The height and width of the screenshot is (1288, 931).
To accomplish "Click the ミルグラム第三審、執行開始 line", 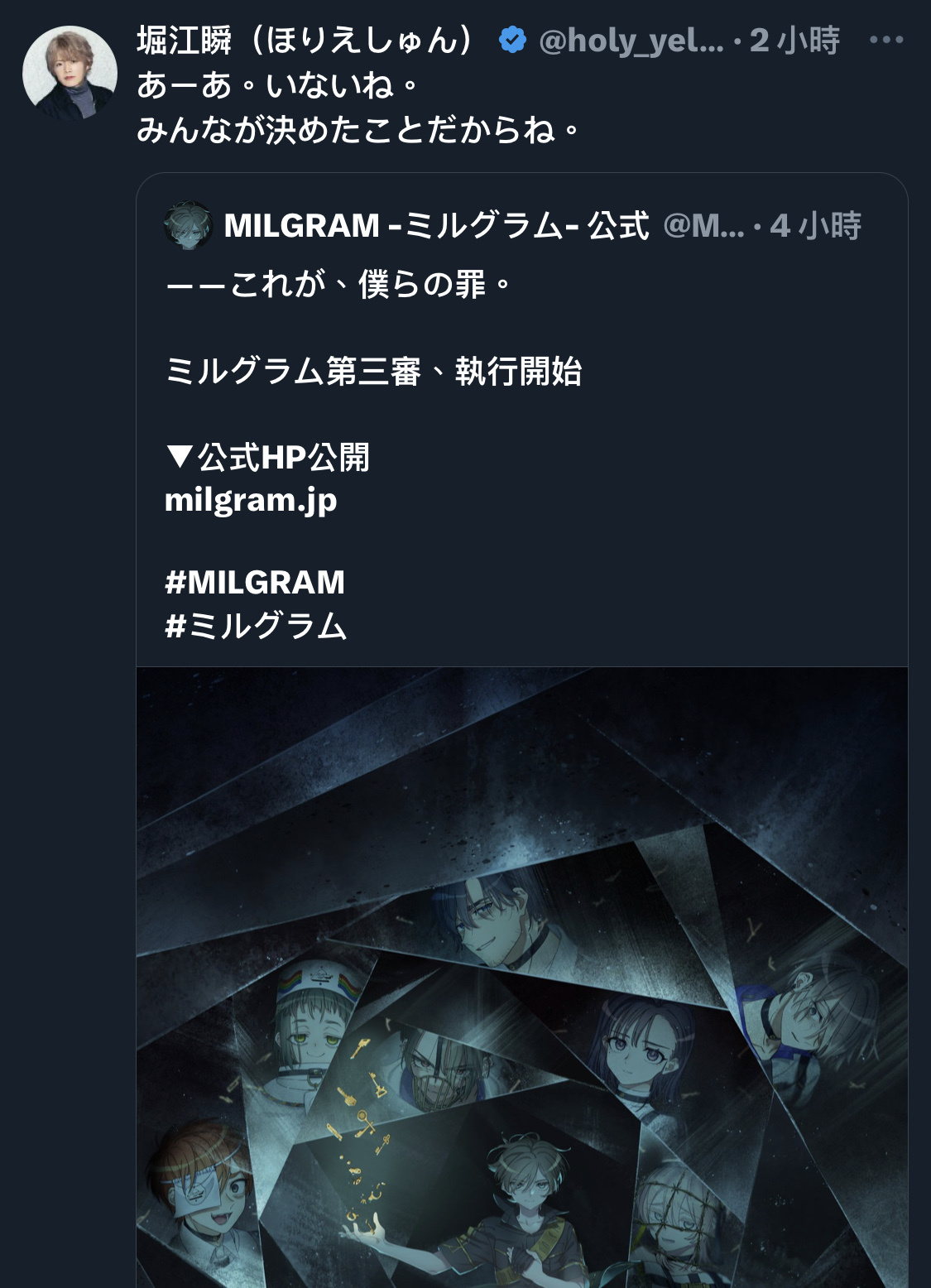I will [x=373, y=371].
